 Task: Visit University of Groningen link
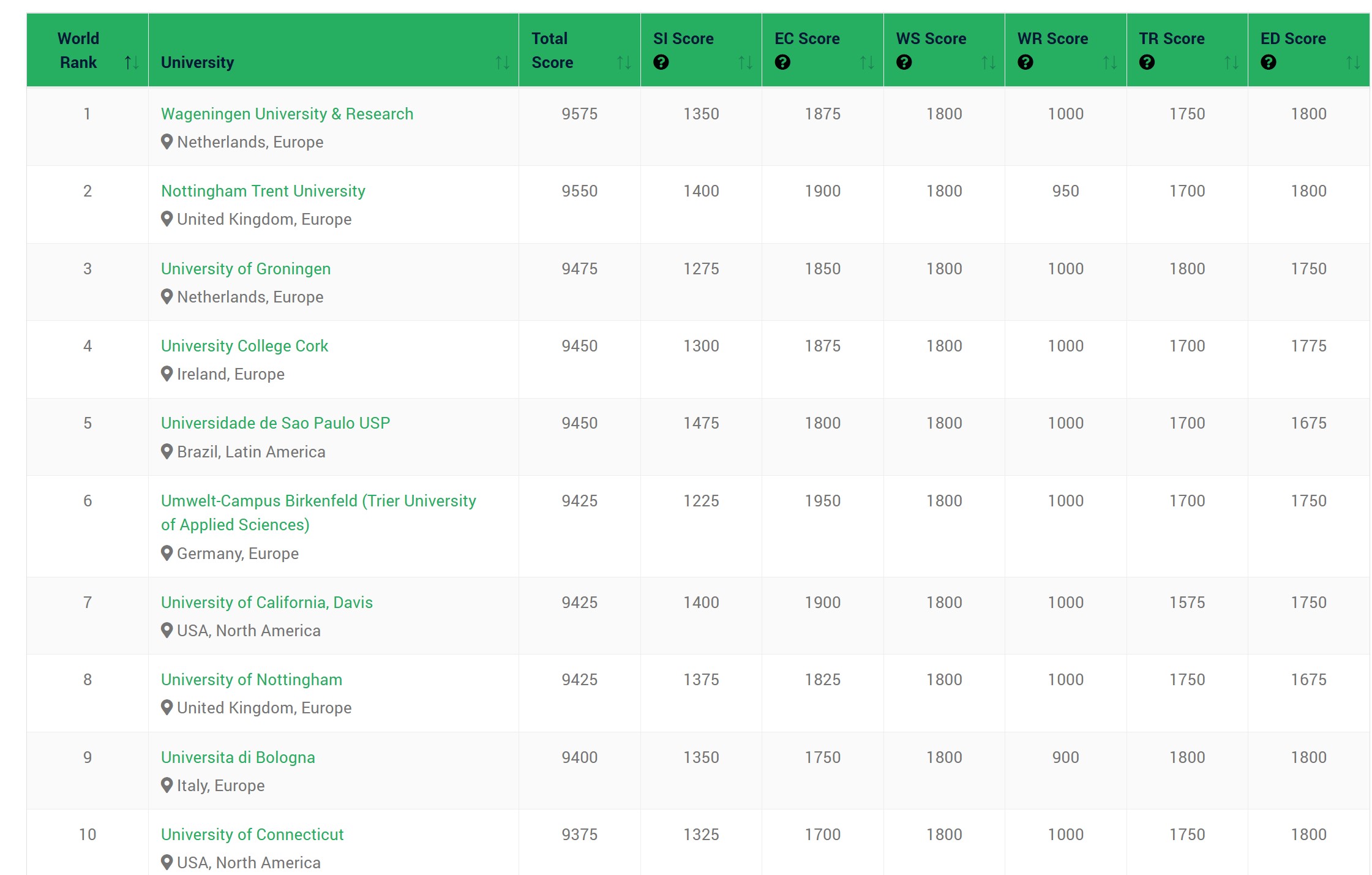pos(246,269)
